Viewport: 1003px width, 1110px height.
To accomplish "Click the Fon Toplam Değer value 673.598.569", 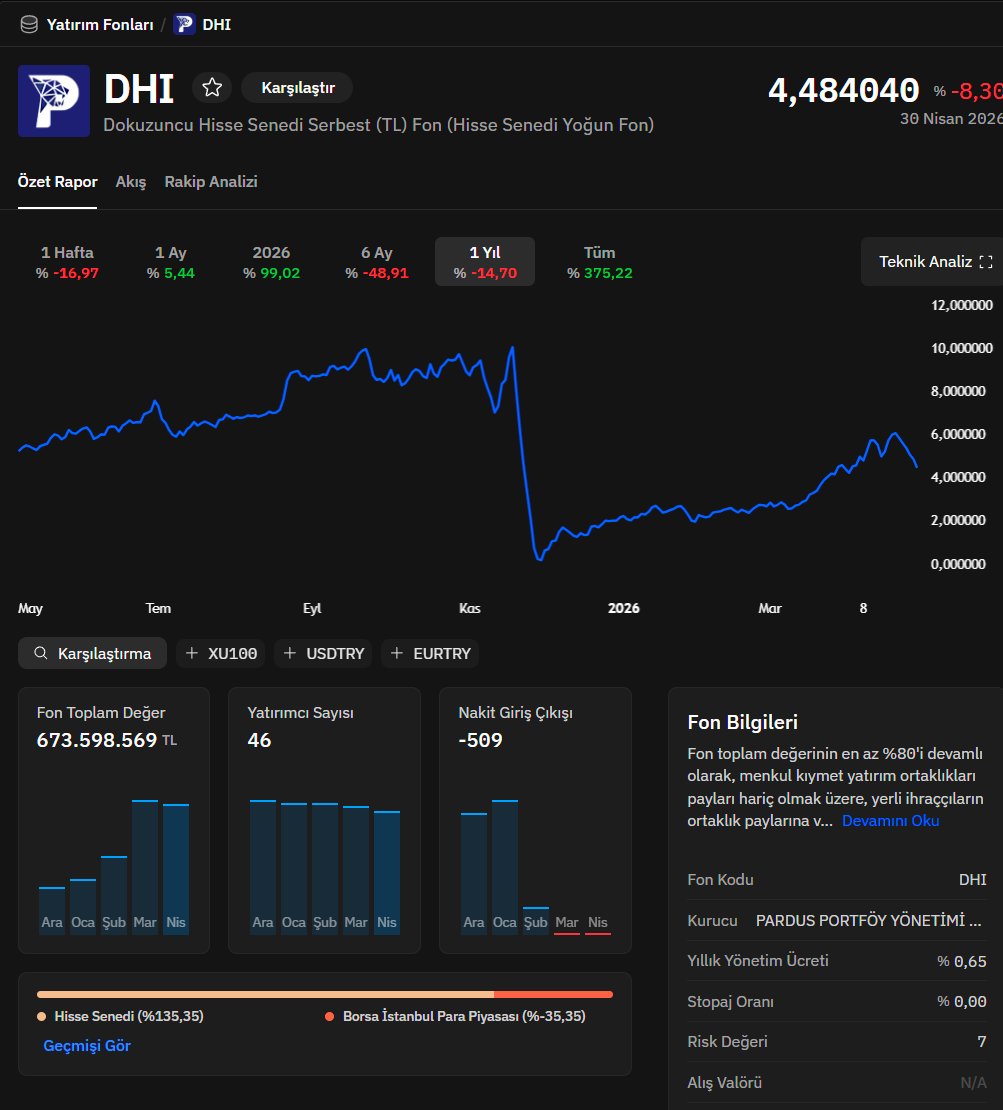I will click(97, 740).
